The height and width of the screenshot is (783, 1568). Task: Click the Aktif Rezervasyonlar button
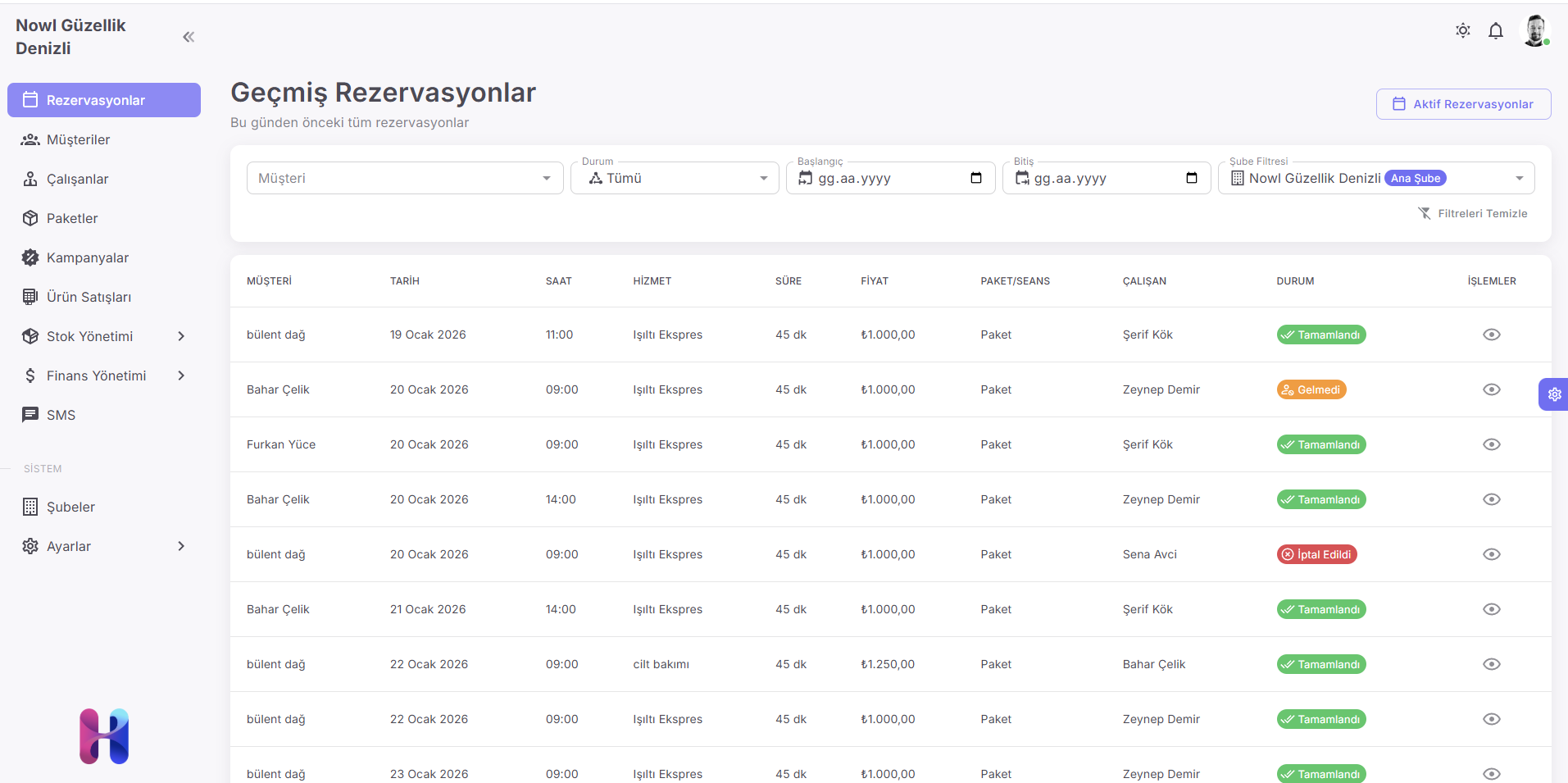[x=1463, y=104]
